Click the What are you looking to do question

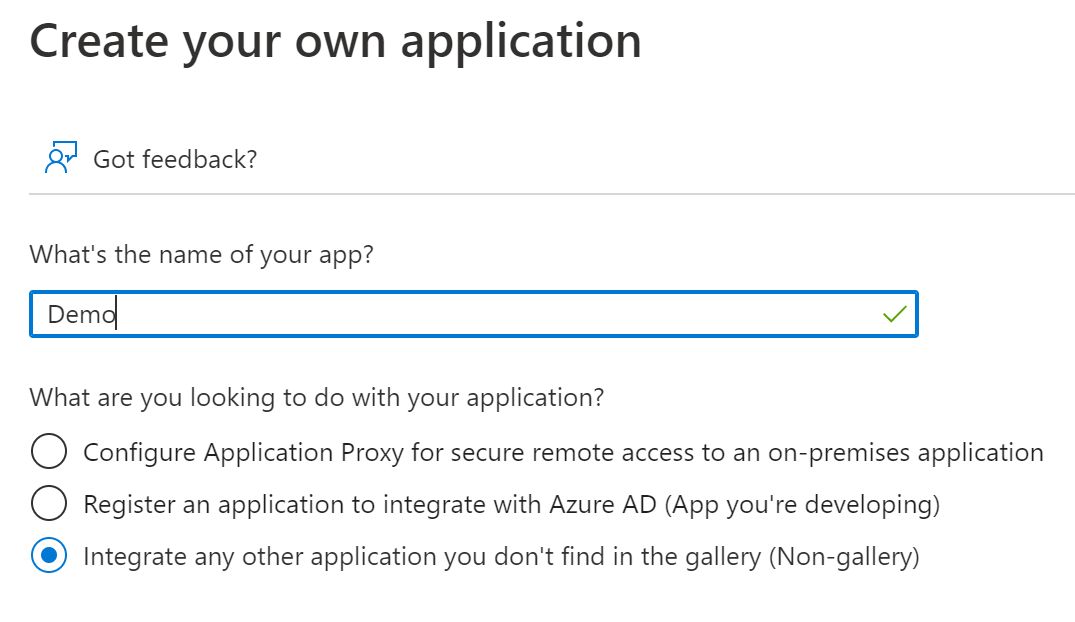(x=317, y=397)
